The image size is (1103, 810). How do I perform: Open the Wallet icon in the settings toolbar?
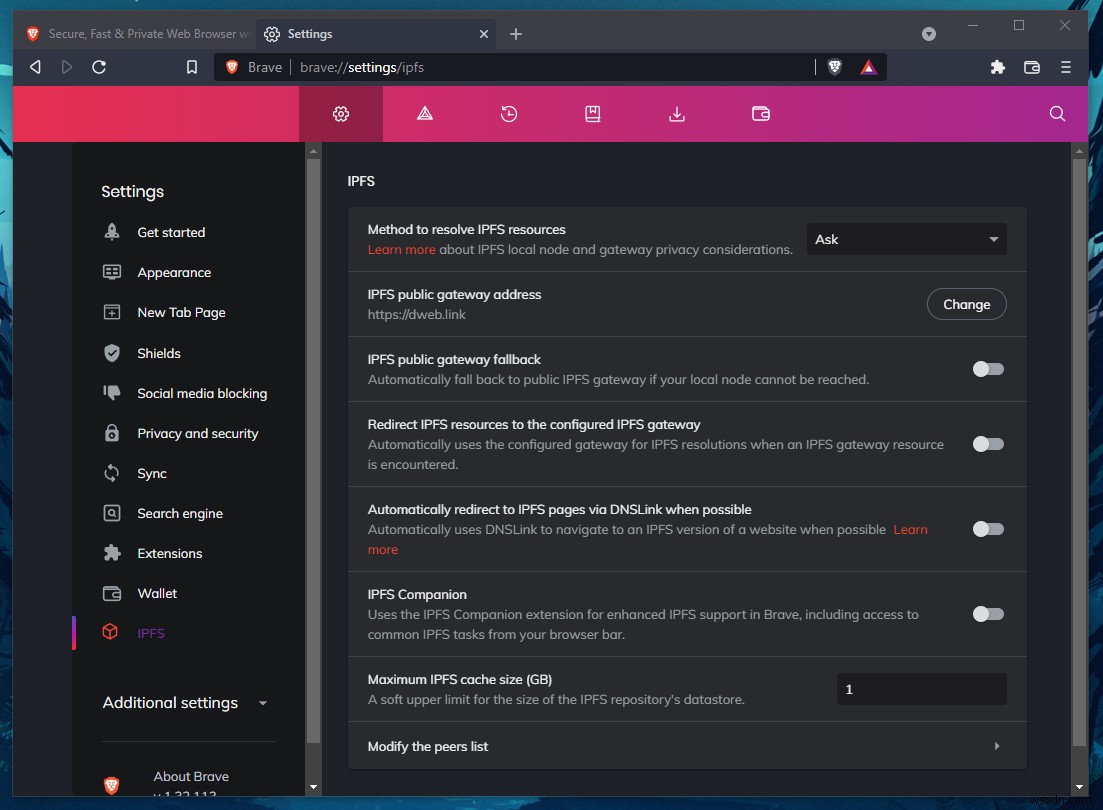(x=761, y=114)
